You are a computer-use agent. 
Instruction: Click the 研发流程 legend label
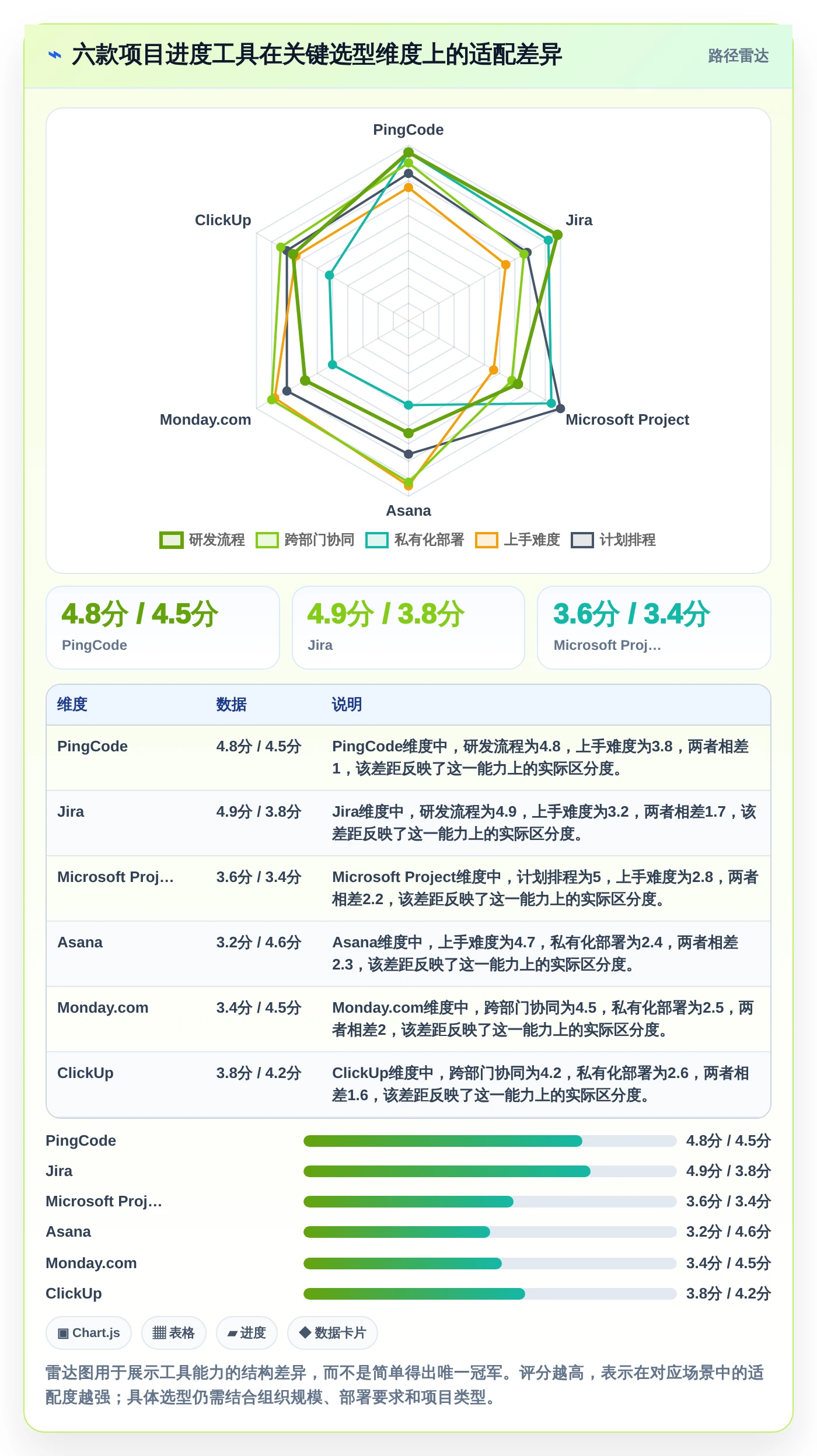coord(217,540)
